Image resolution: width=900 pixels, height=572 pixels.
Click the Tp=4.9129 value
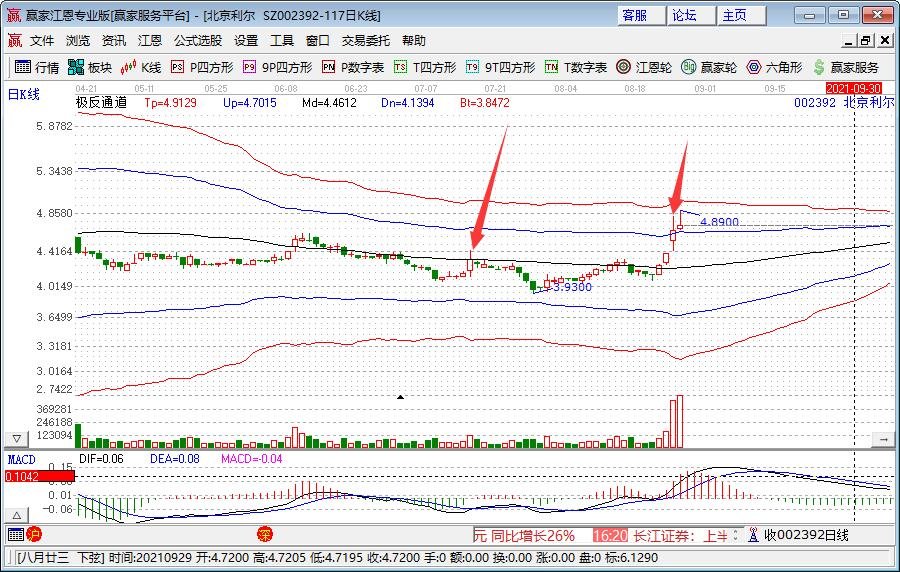coord(170,103)
